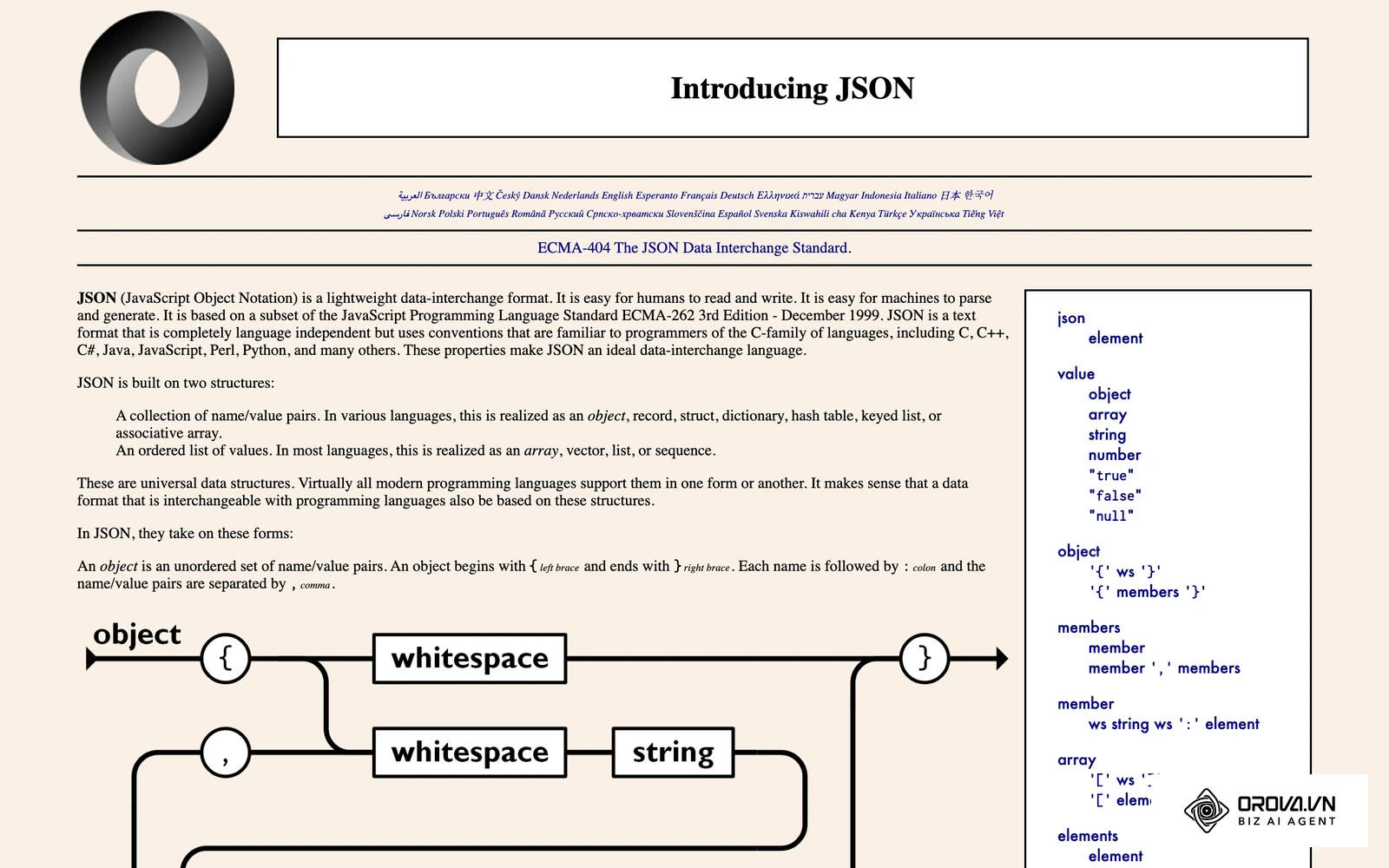Click the 'members' grammar rule heading
Image resolution: width=1389 pixels, height=868 pixels.
tap(1089, 628)
